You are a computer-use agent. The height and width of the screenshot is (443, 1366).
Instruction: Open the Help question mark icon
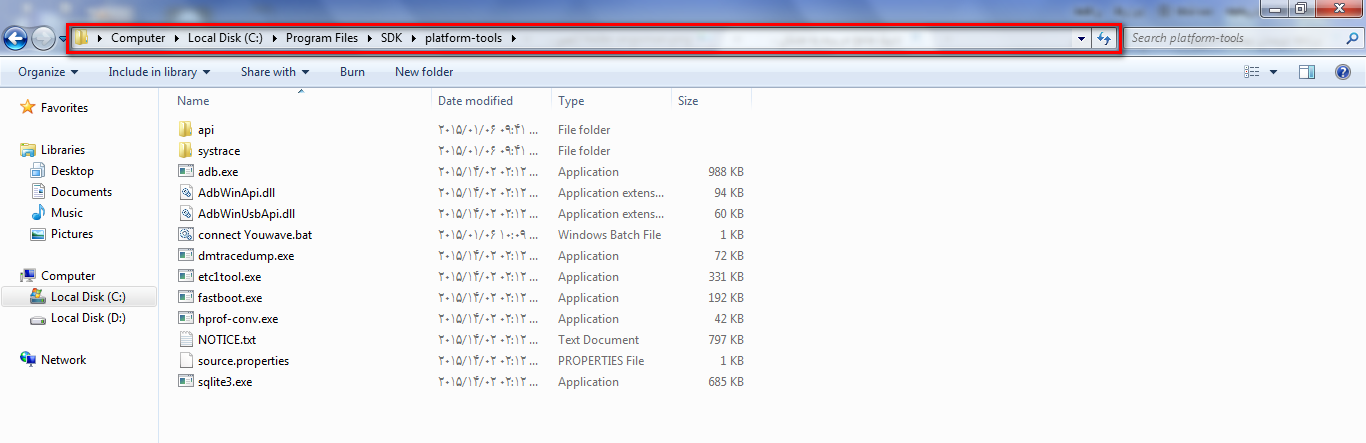point(1343,72)
